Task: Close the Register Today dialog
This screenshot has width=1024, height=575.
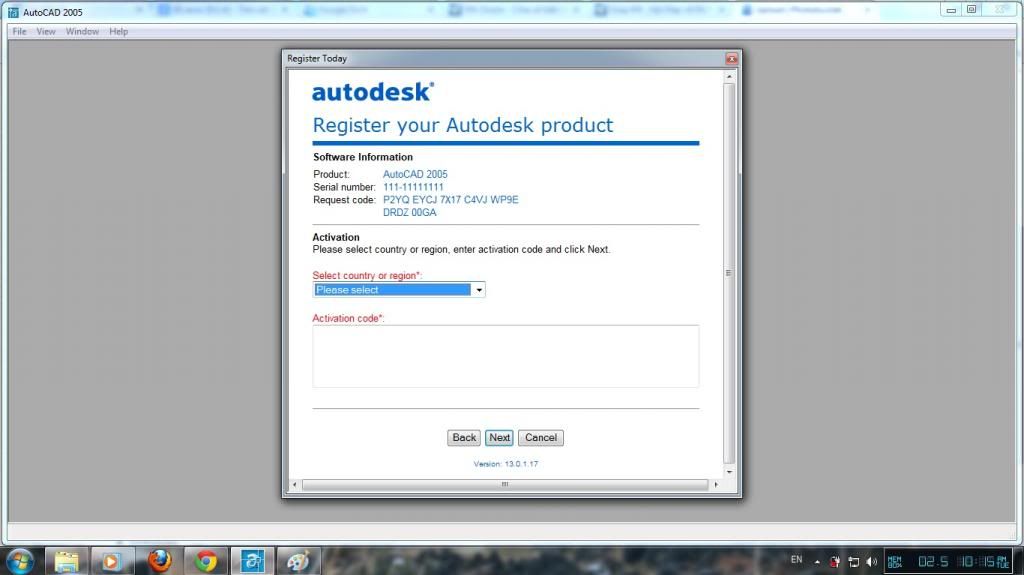Action: coord(731,58)
